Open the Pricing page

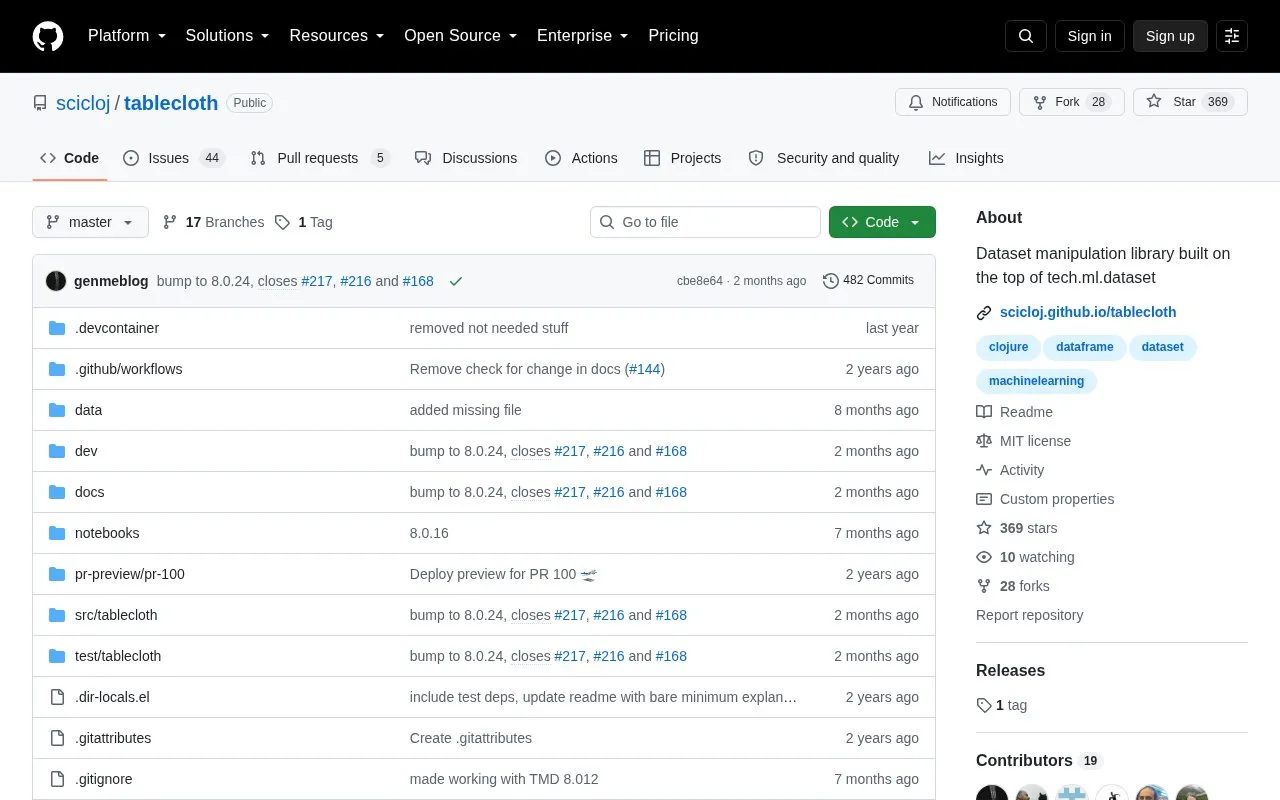673,36
